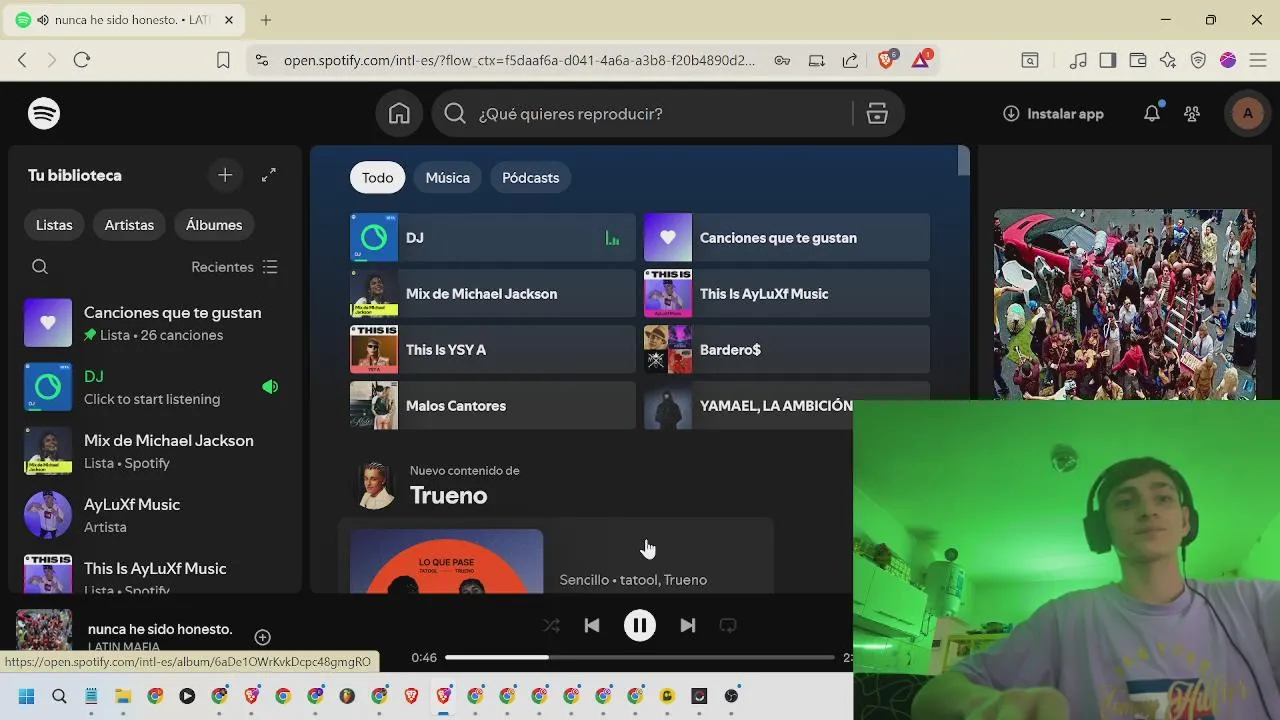Open the Explorar browse icon in search bar
The width and height of the screenshot is (1280, 720).
tap(877, 114)
